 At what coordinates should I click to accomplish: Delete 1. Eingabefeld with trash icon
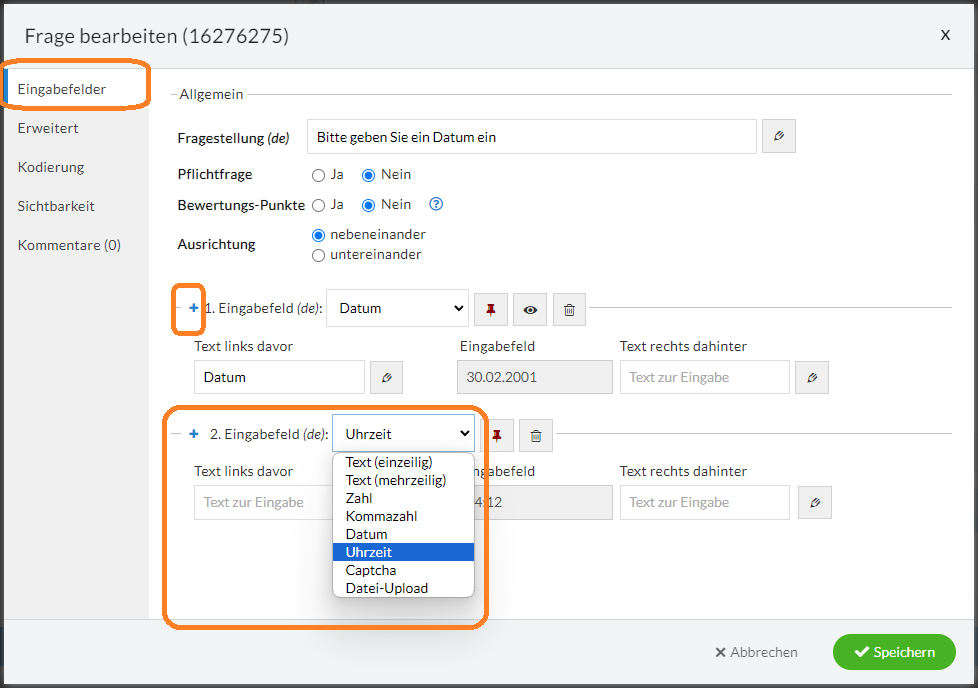(569, 310)
